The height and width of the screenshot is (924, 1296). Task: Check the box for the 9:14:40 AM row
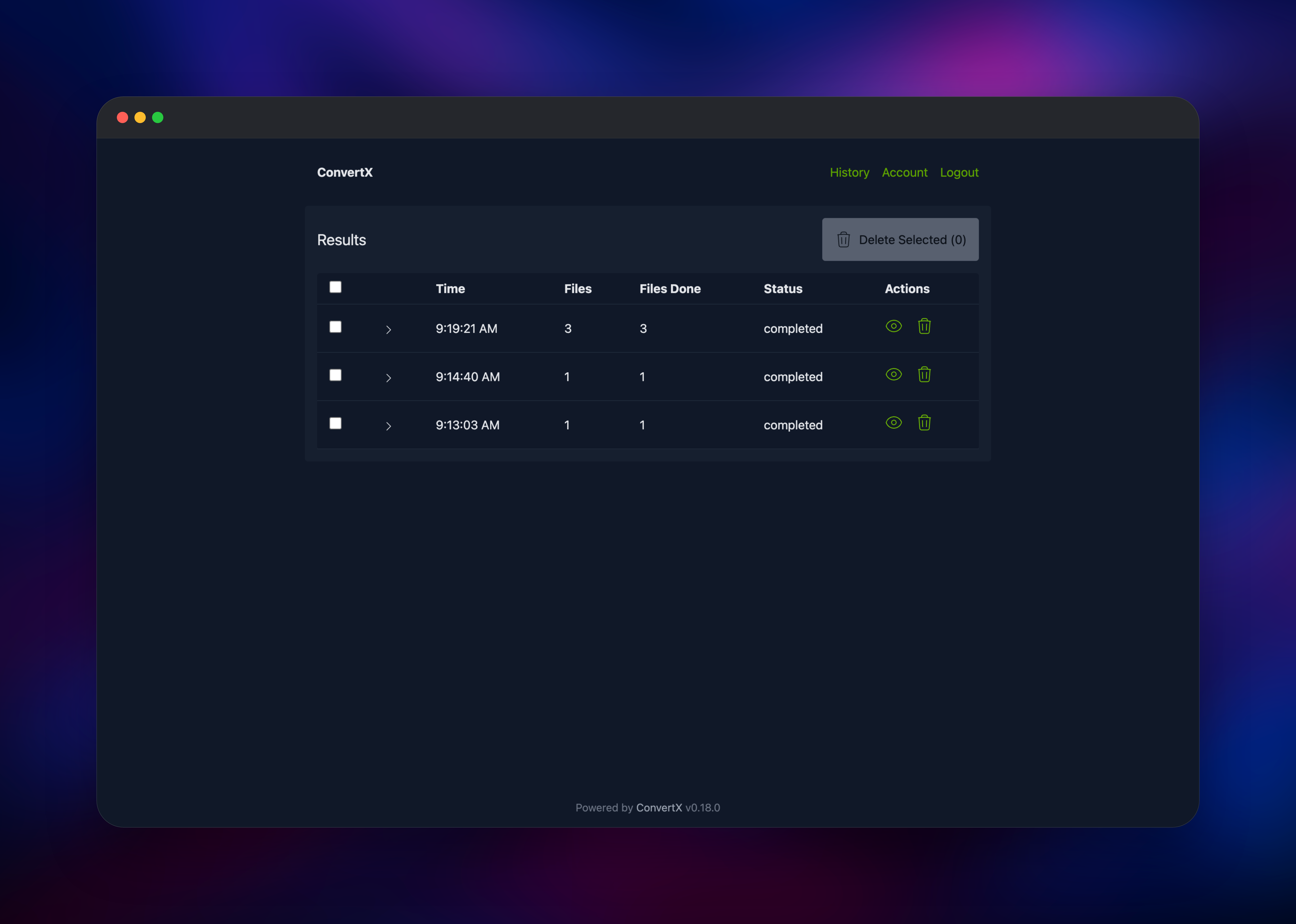(335, 375)
